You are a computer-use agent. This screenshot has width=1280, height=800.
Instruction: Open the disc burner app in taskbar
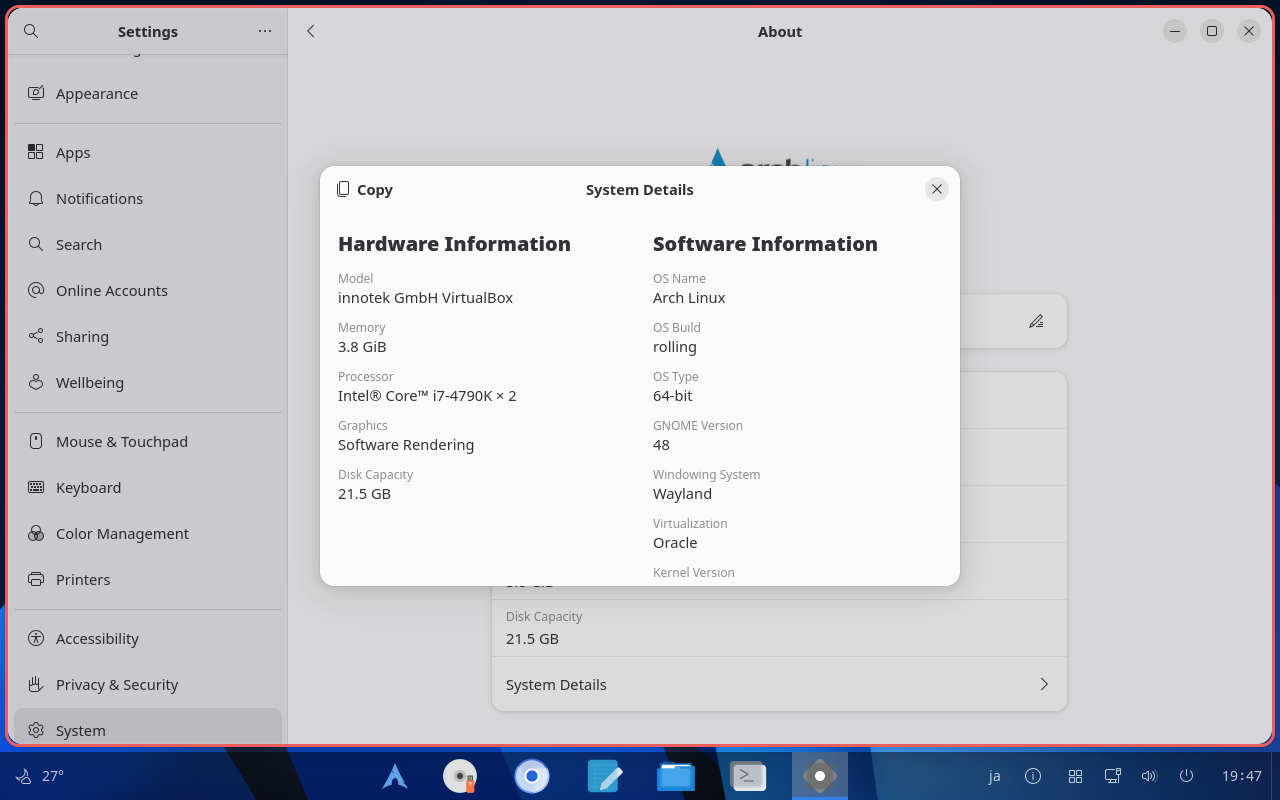point(460,776)
